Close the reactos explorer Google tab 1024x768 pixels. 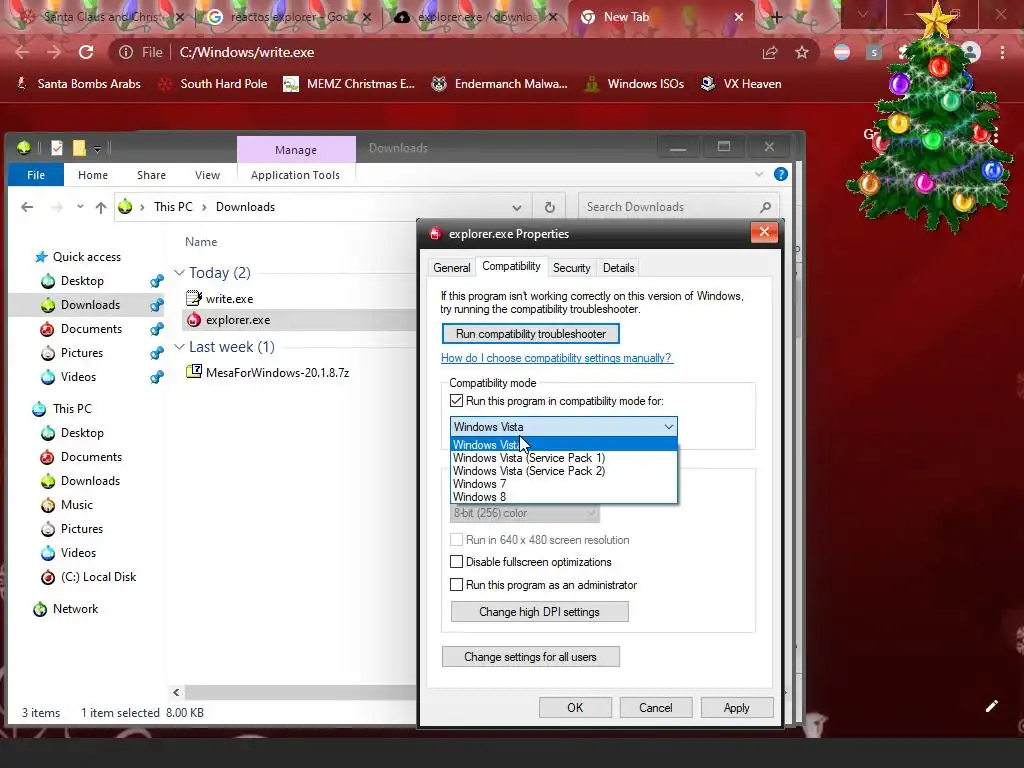click(367, 18)
